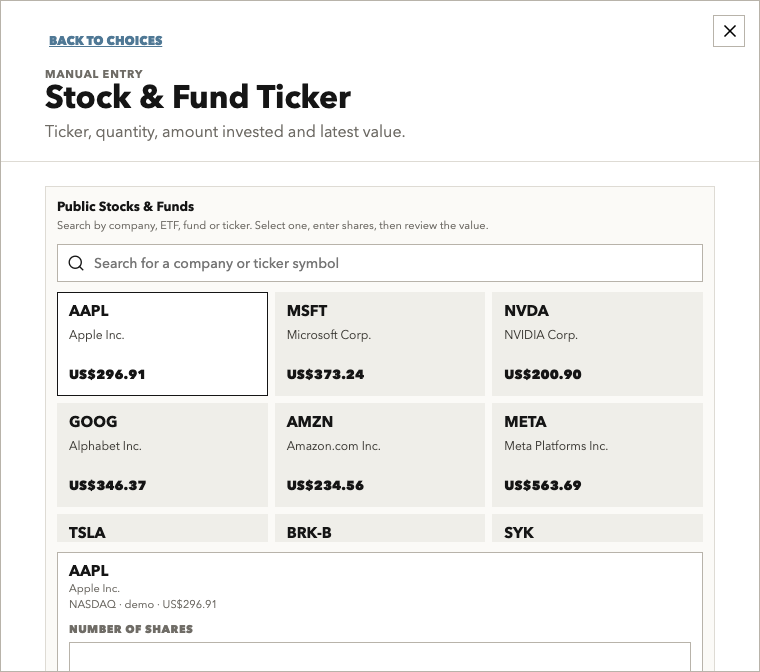Click the magnifier search icon
Image resolution: width=760 pixels, height=672 pixels.
point(76,263)
